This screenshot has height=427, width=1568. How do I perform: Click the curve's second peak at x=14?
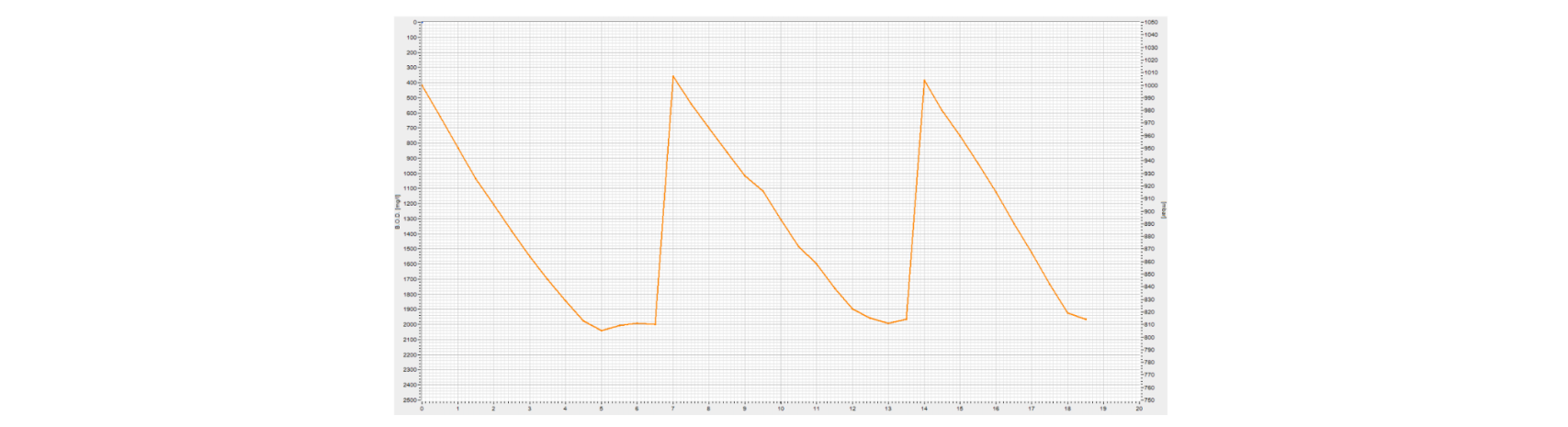924,80
